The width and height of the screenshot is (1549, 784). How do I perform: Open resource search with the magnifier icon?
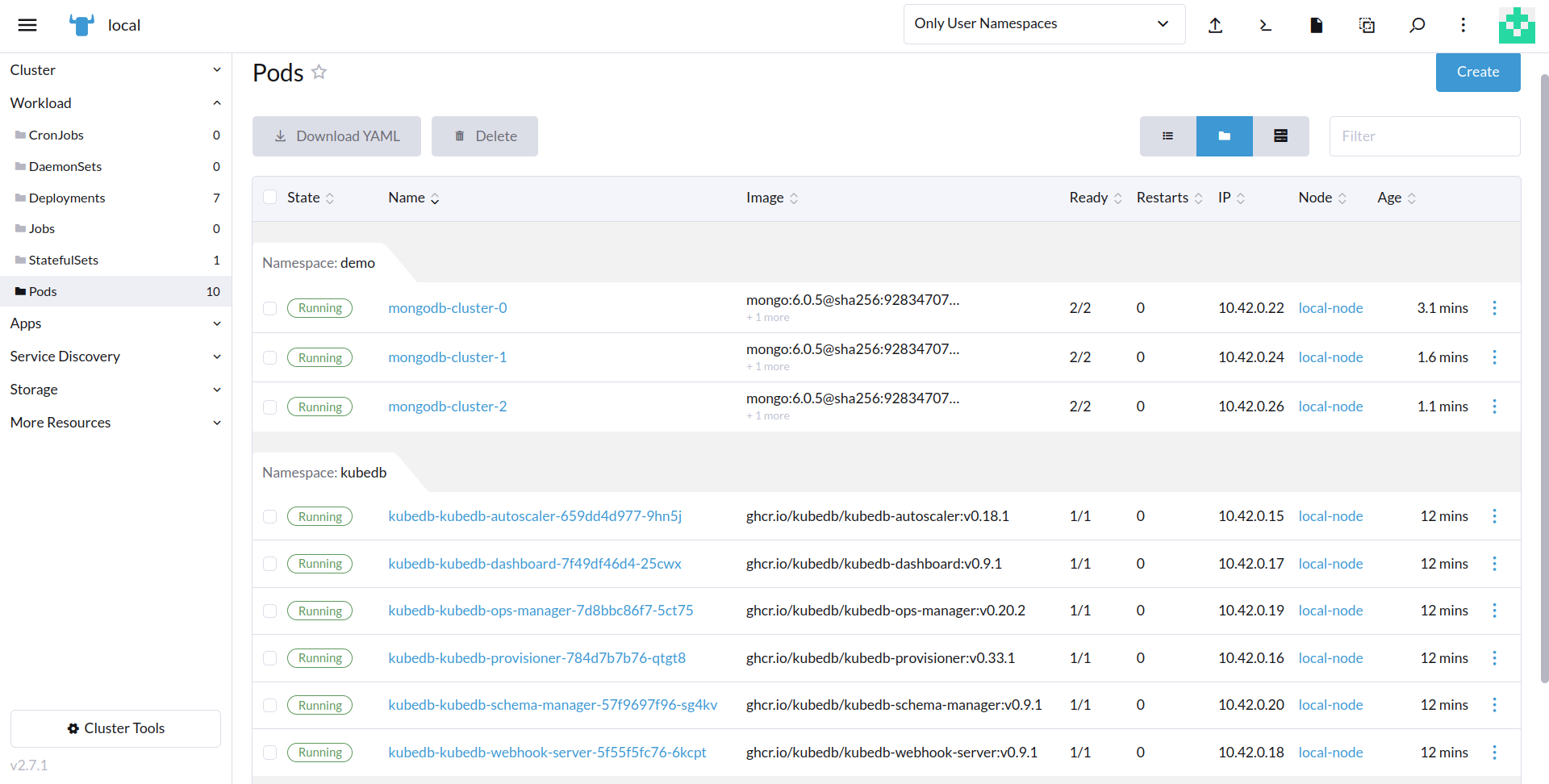(1417, 25)
